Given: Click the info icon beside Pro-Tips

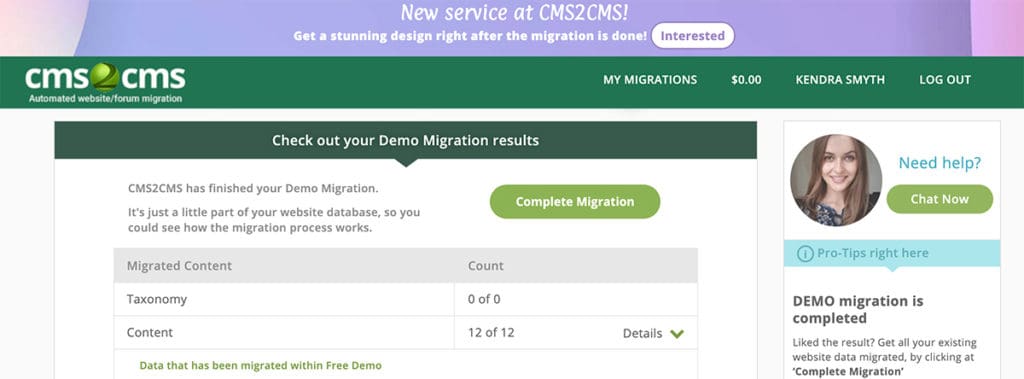Looking at the screenshot, I should pyautogui.click(x=805, y=254).
